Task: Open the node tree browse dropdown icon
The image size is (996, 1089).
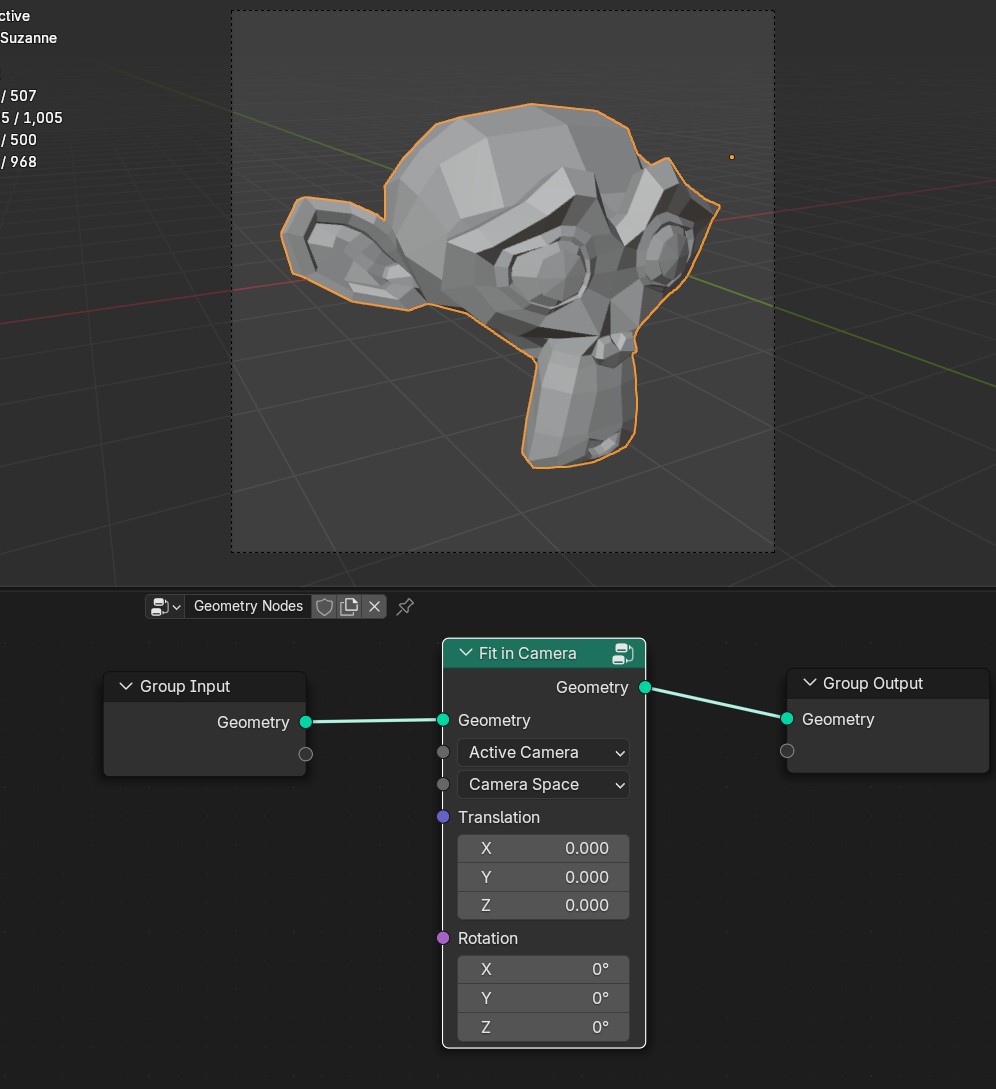Action: point(165,606)
